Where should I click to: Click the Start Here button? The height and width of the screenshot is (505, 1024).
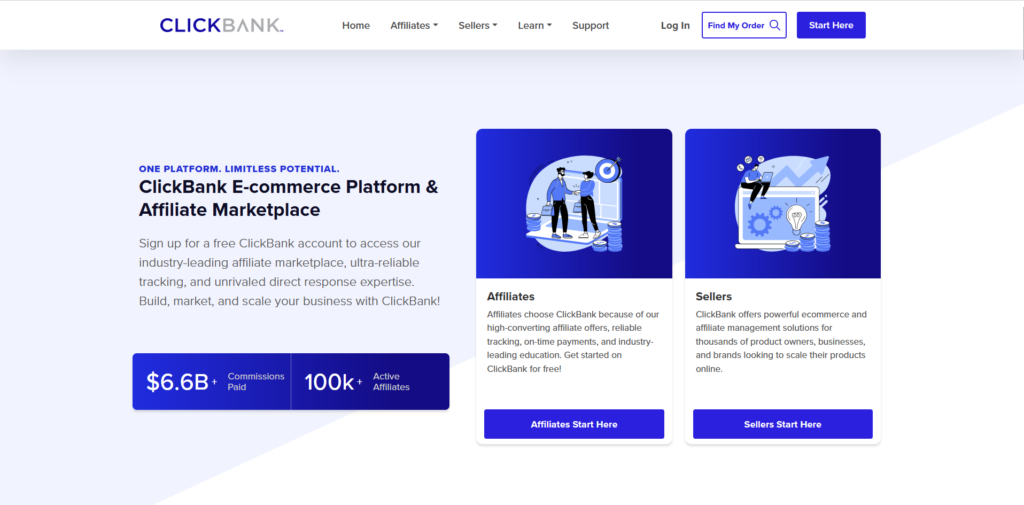[x=831, y=25]
